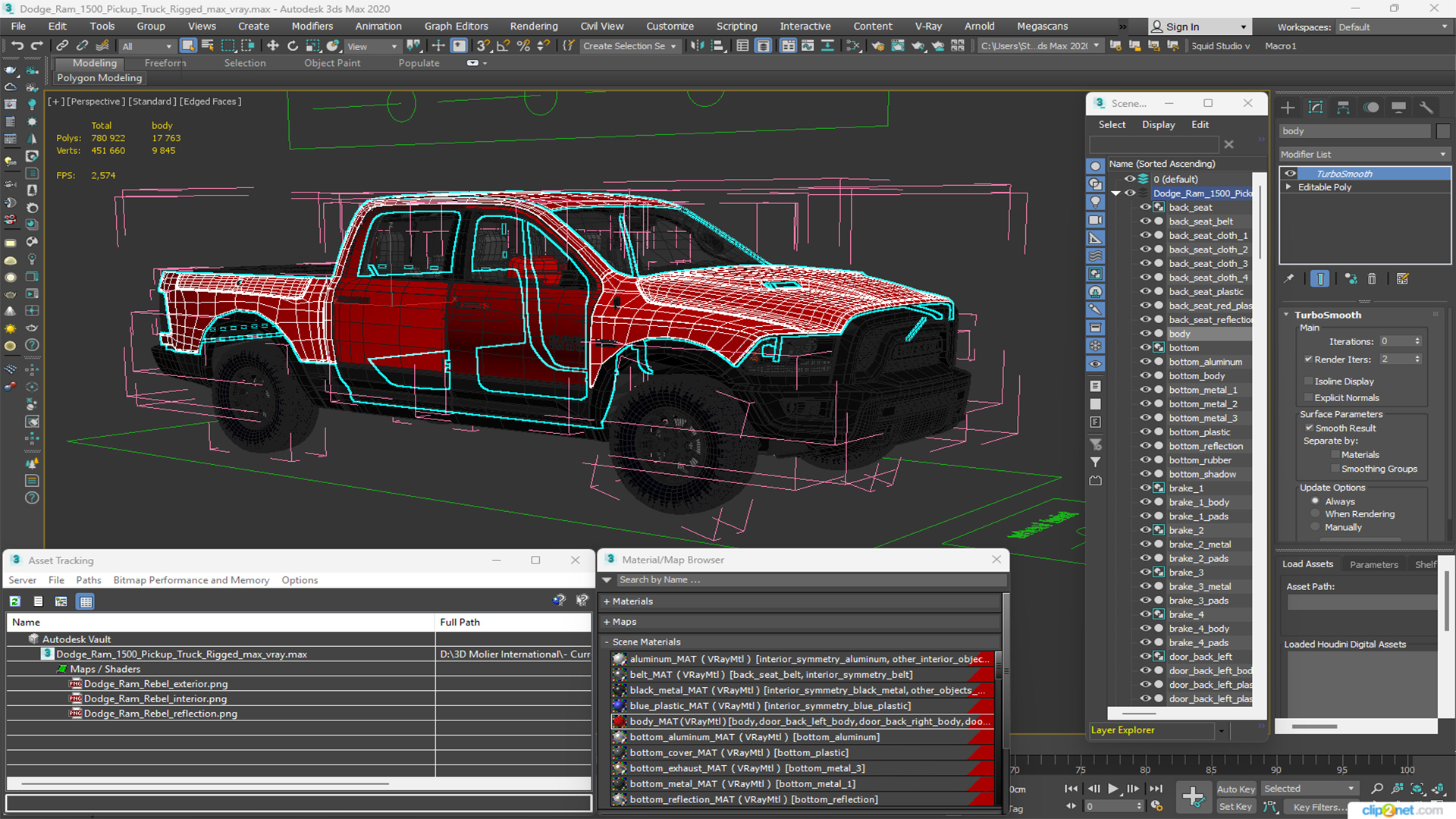
Task: Click the Scene Explorer search field
Action: point(1154,144)
